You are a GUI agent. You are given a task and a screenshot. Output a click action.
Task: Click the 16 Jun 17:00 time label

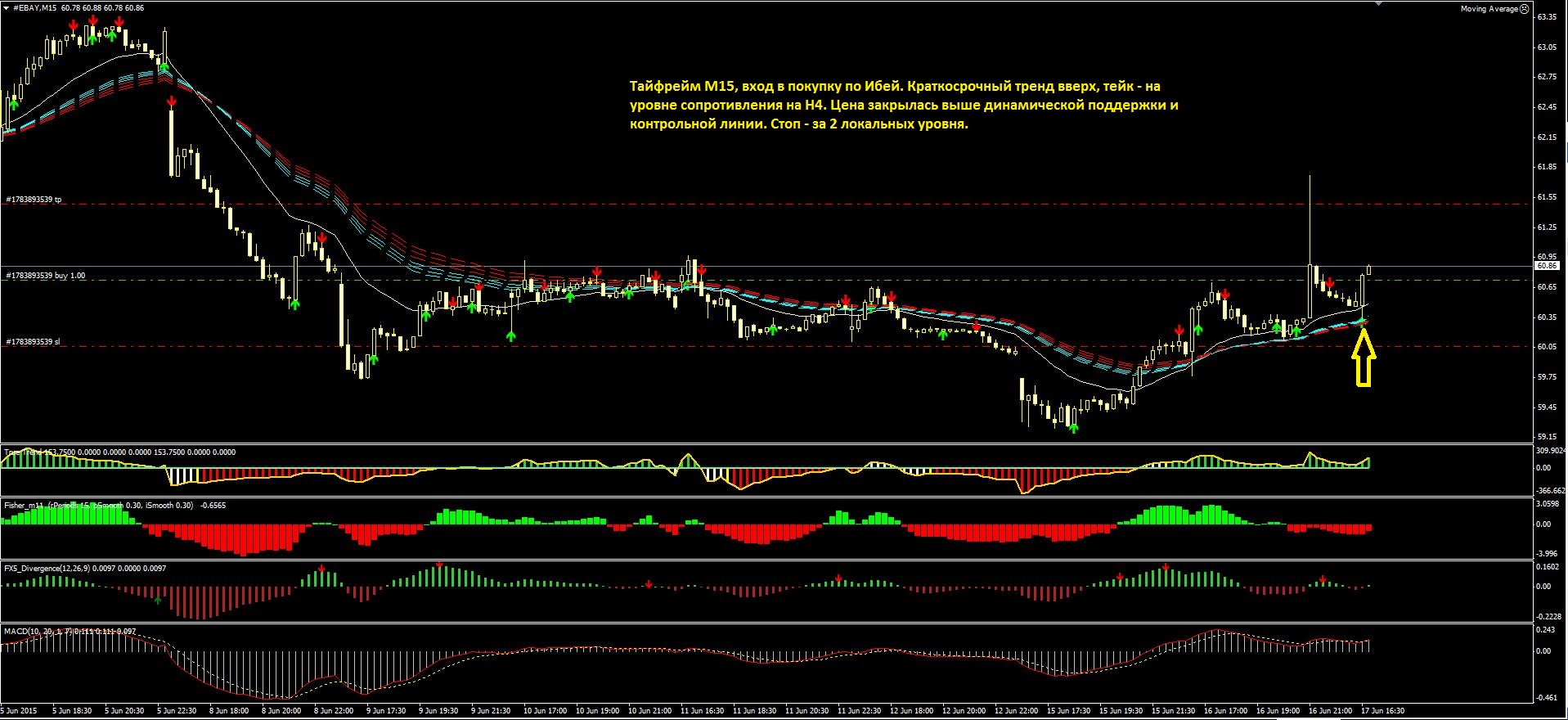coord(1225,711)
